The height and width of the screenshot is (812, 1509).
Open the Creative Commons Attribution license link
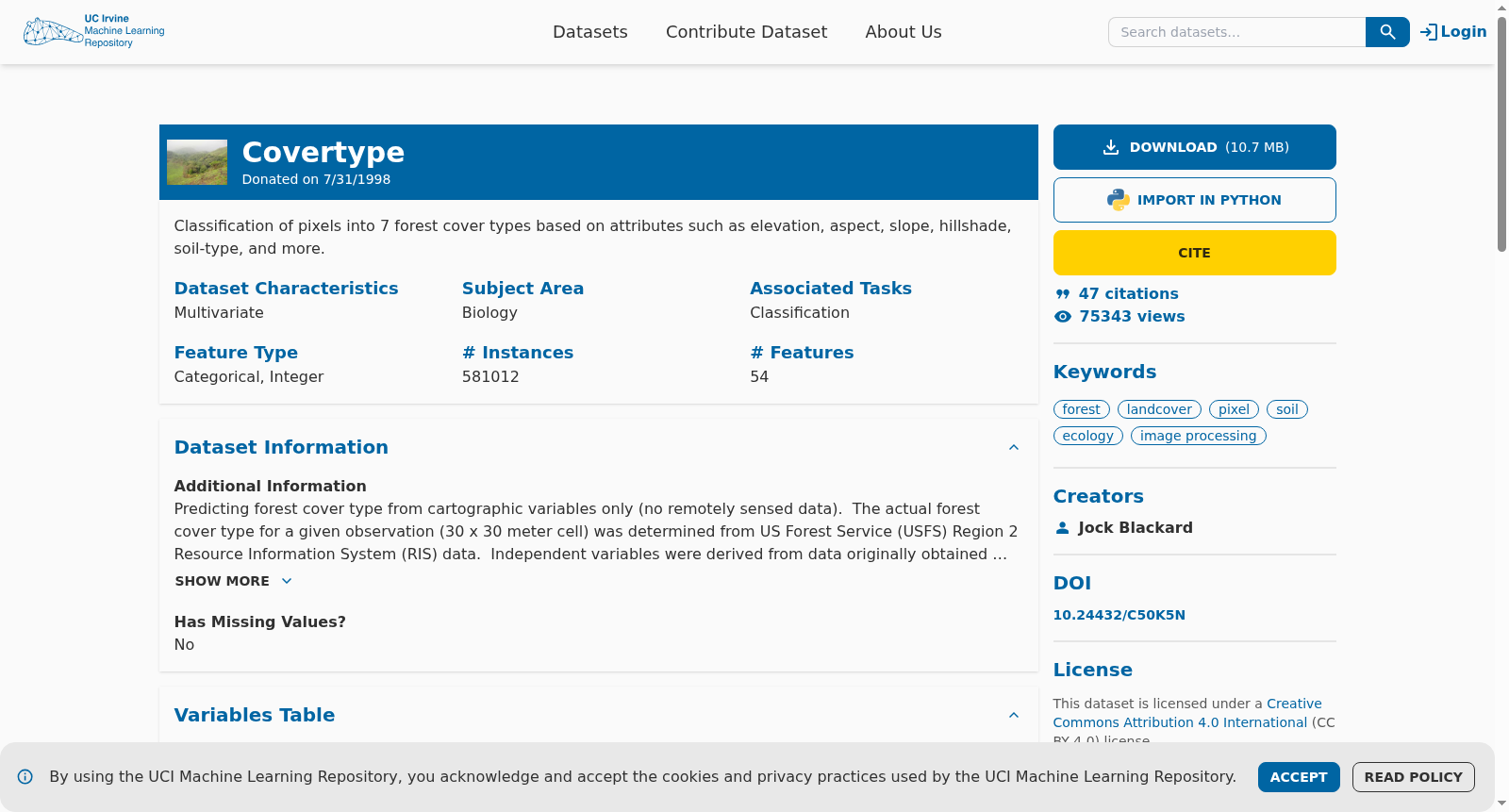pos(1187,713)
